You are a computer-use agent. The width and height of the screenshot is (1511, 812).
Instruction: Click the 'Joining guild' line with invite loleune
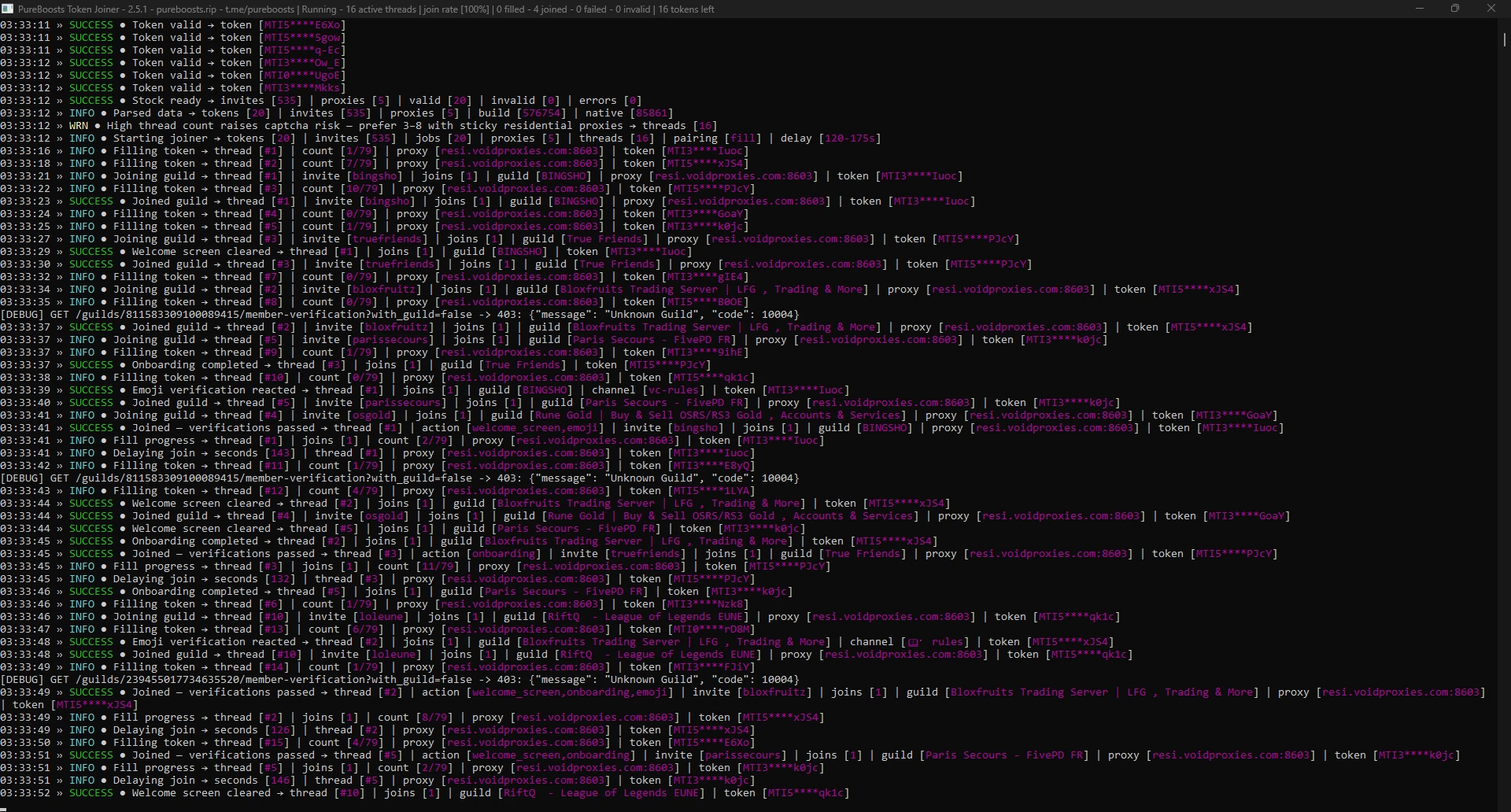click(560, 617)
